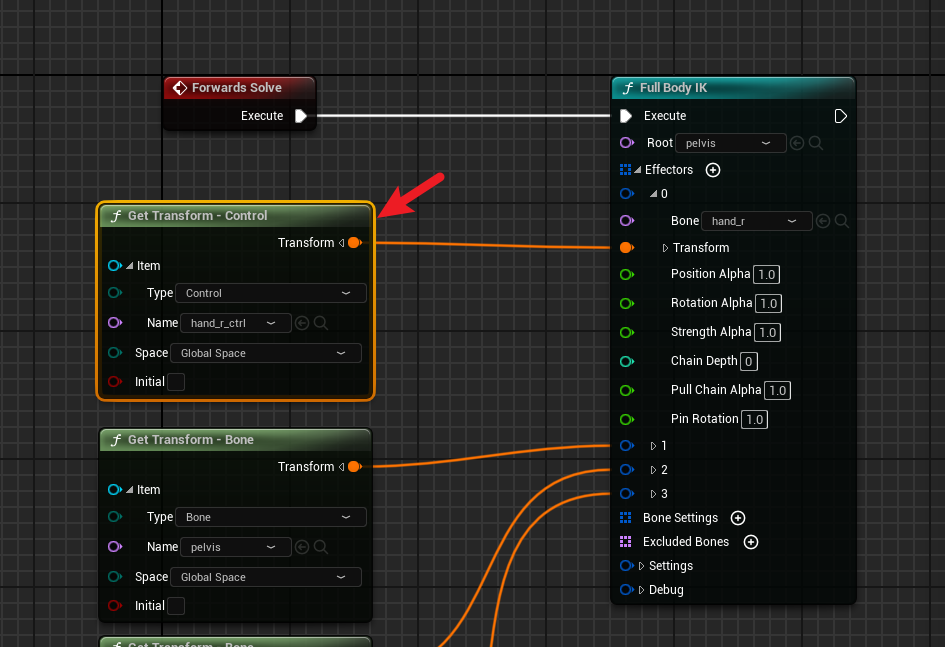The image size is (945, 647).
Task: Click Item pin on Get Transform - Control
Action: pyautogui.click(x=115, y=266)
